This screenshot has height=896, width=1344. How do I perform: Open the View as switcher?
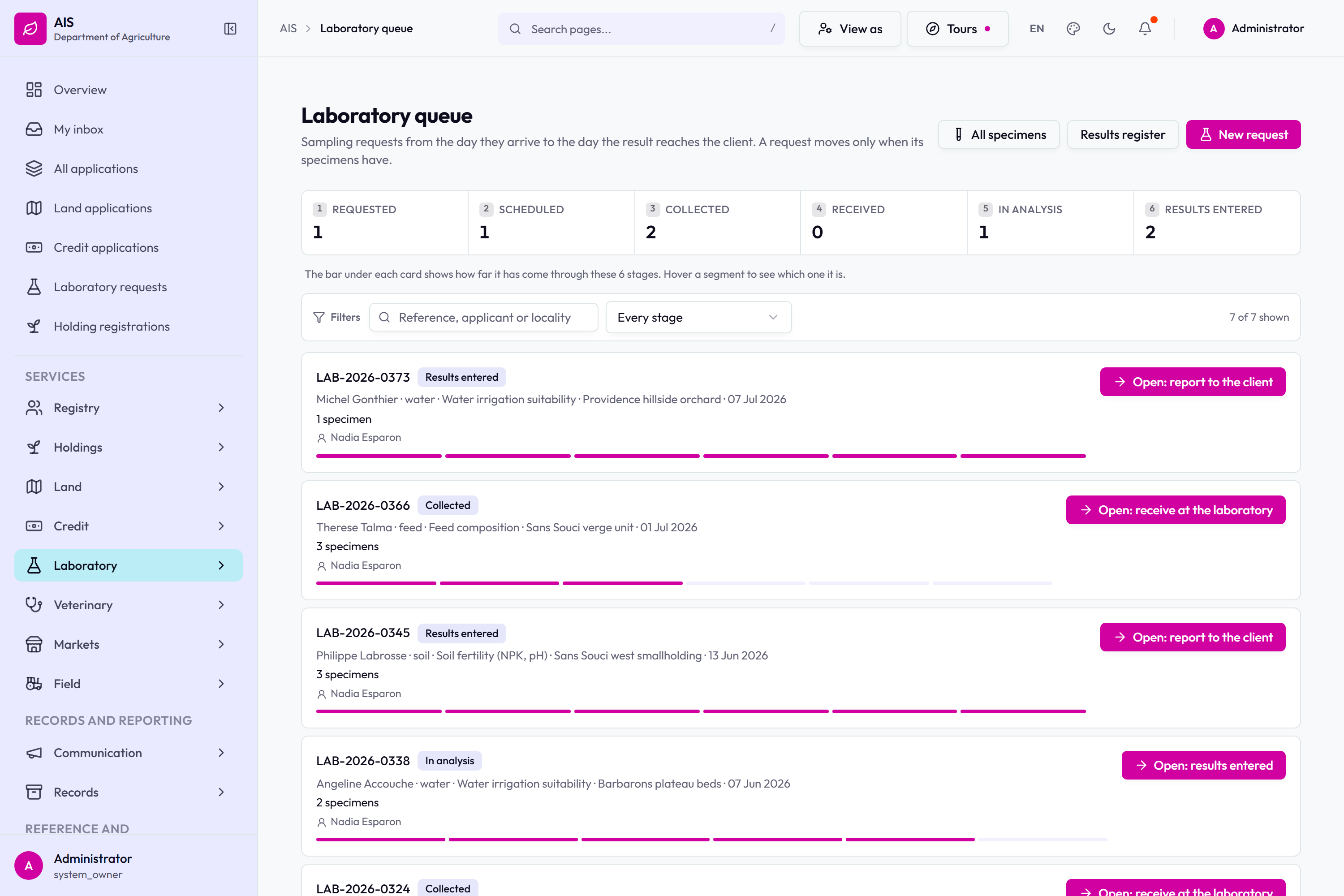(850, 29)
